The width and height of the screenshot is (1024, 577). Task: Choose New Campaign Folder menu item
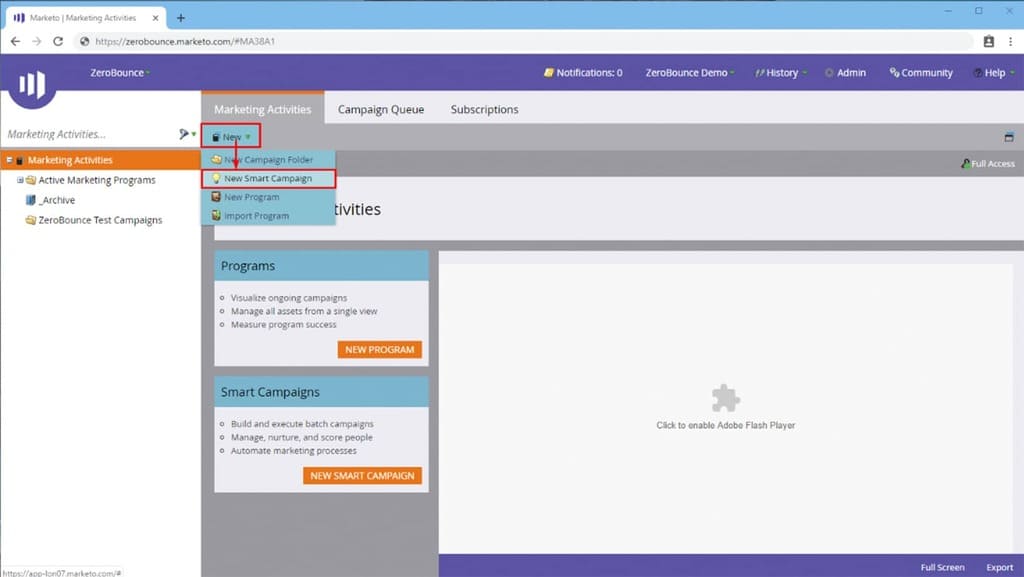pyautogui.click(x=268, y=159)
